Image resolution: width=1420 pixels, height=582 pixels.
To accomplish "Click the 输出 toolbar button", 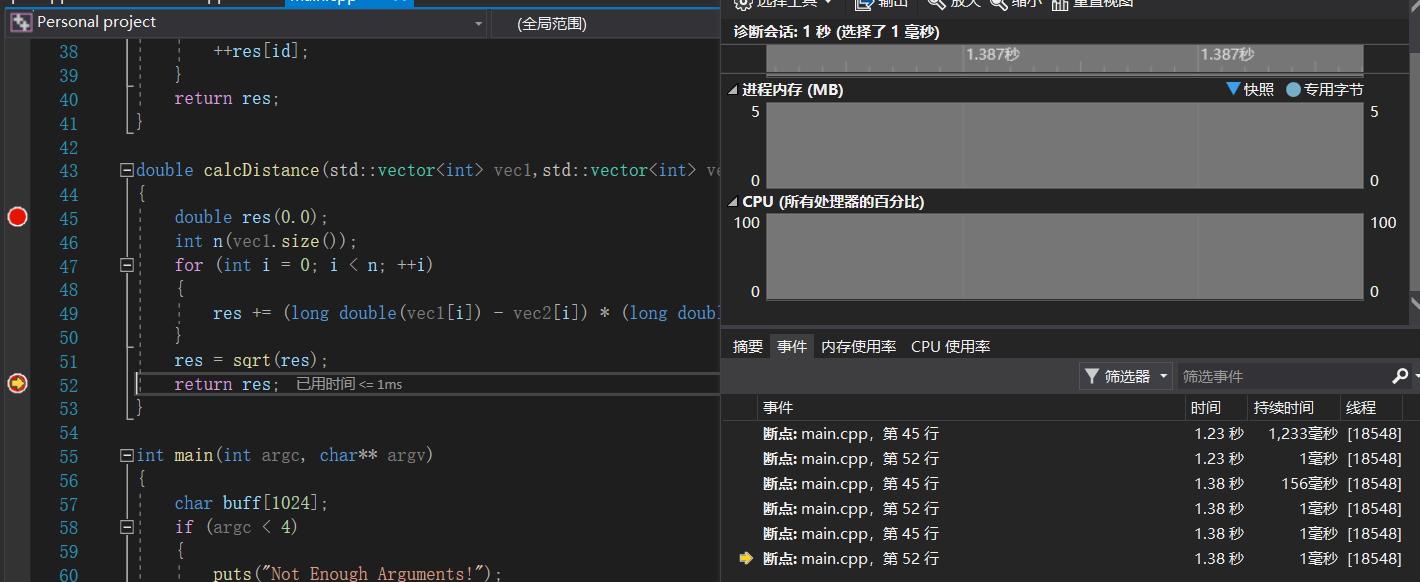I will (881, 4).
